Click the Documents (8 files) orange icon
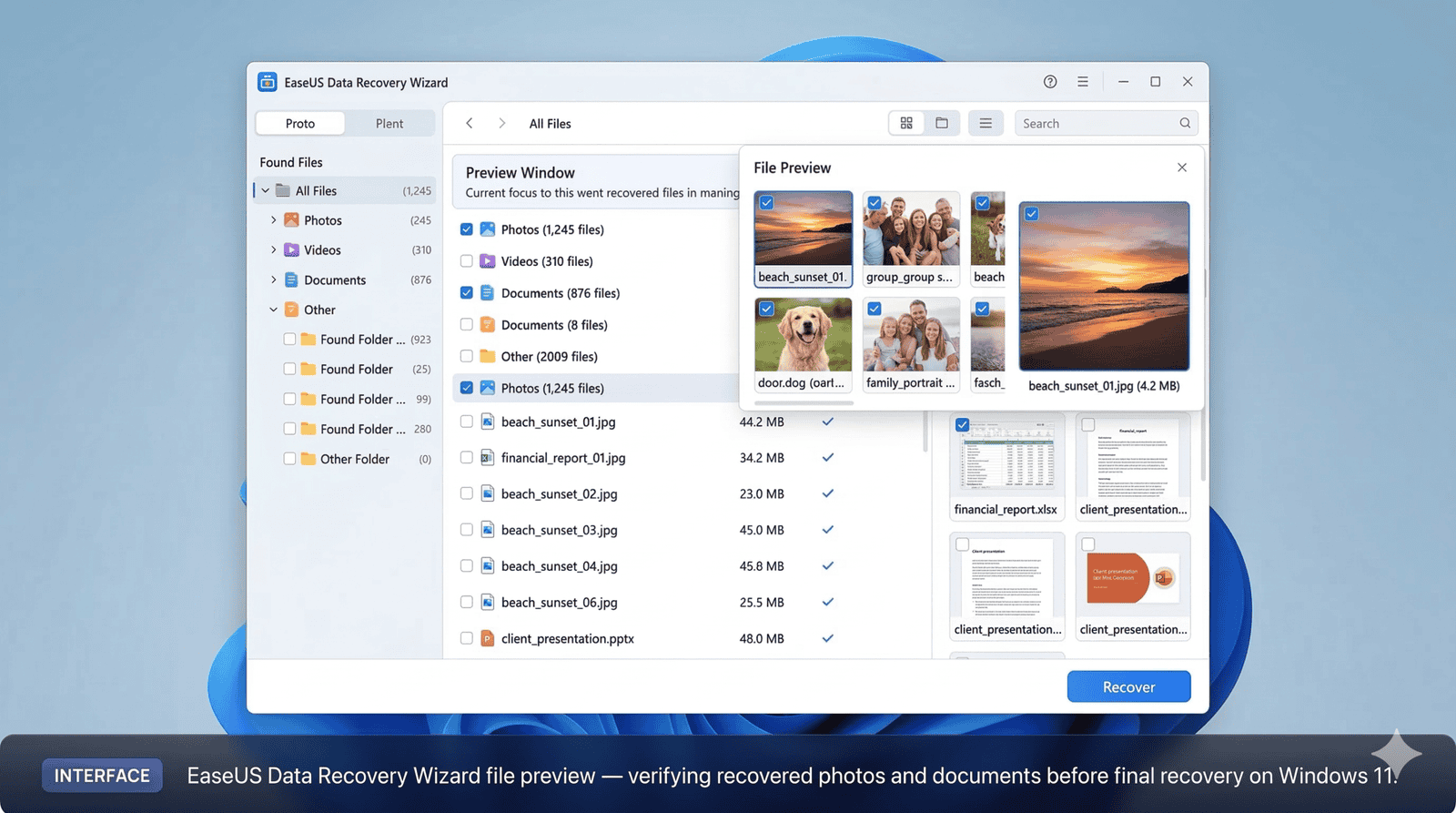This screenshot has height=813, width=1456. click(x=487, y=324)
